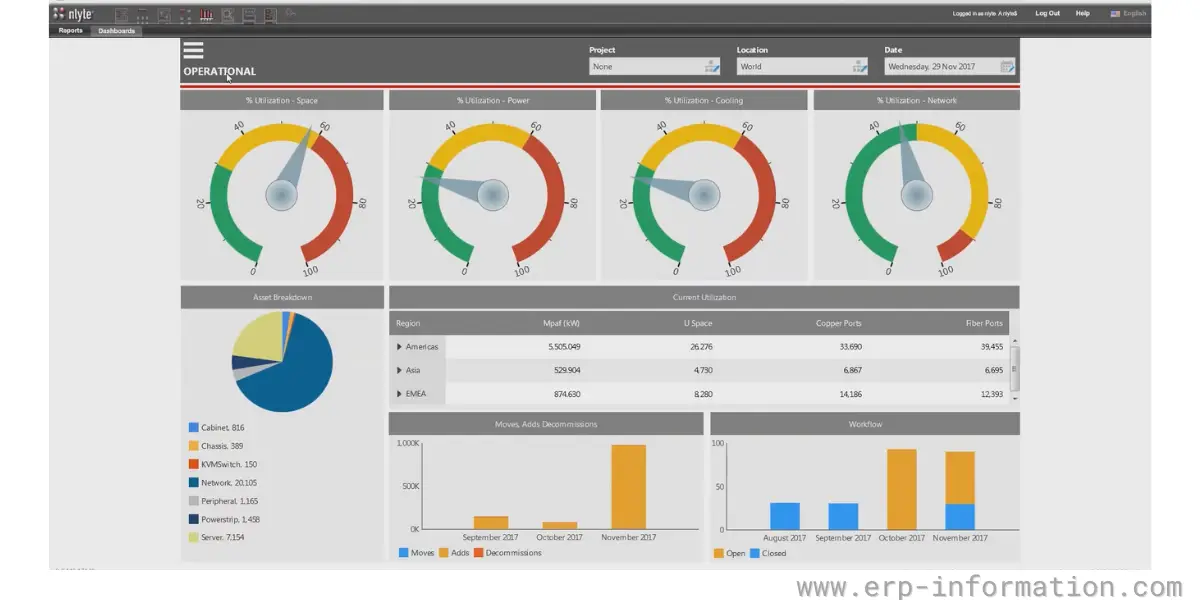Image resolution: width=1200 pixels, height=600 pixels.
Task: Open the hamburger menu above OPERATIONAL
Action: 193,51
